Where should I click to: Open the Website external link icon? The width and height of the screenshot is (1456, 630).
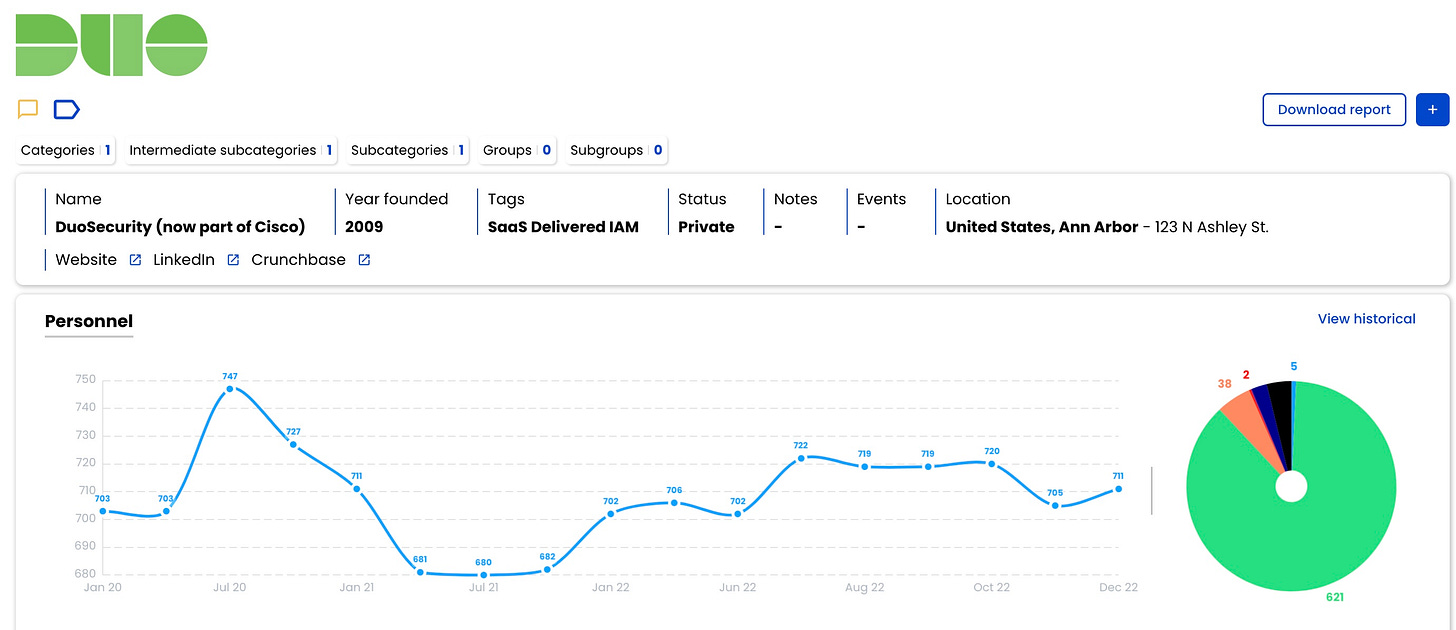[135, 260]
